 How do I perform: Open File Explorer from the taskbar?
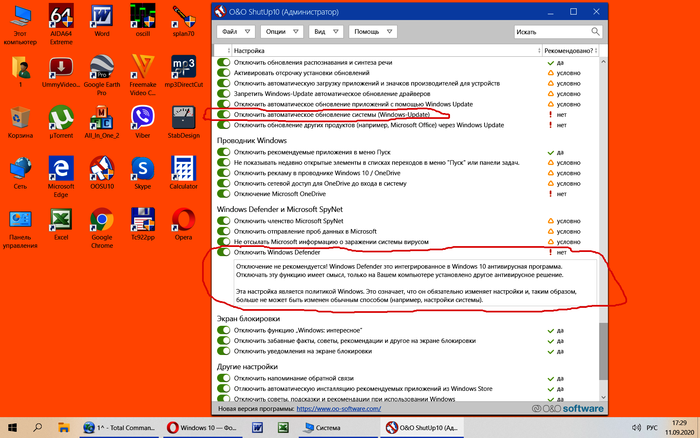[64, 427]
